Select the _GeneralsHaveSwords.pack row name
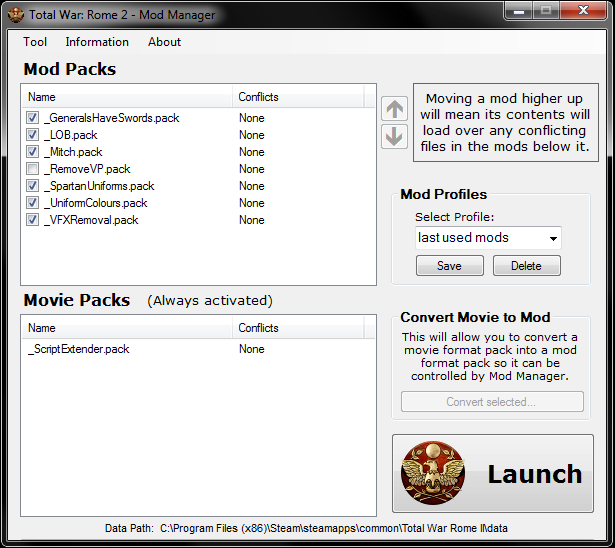 [x=112, y=118]
